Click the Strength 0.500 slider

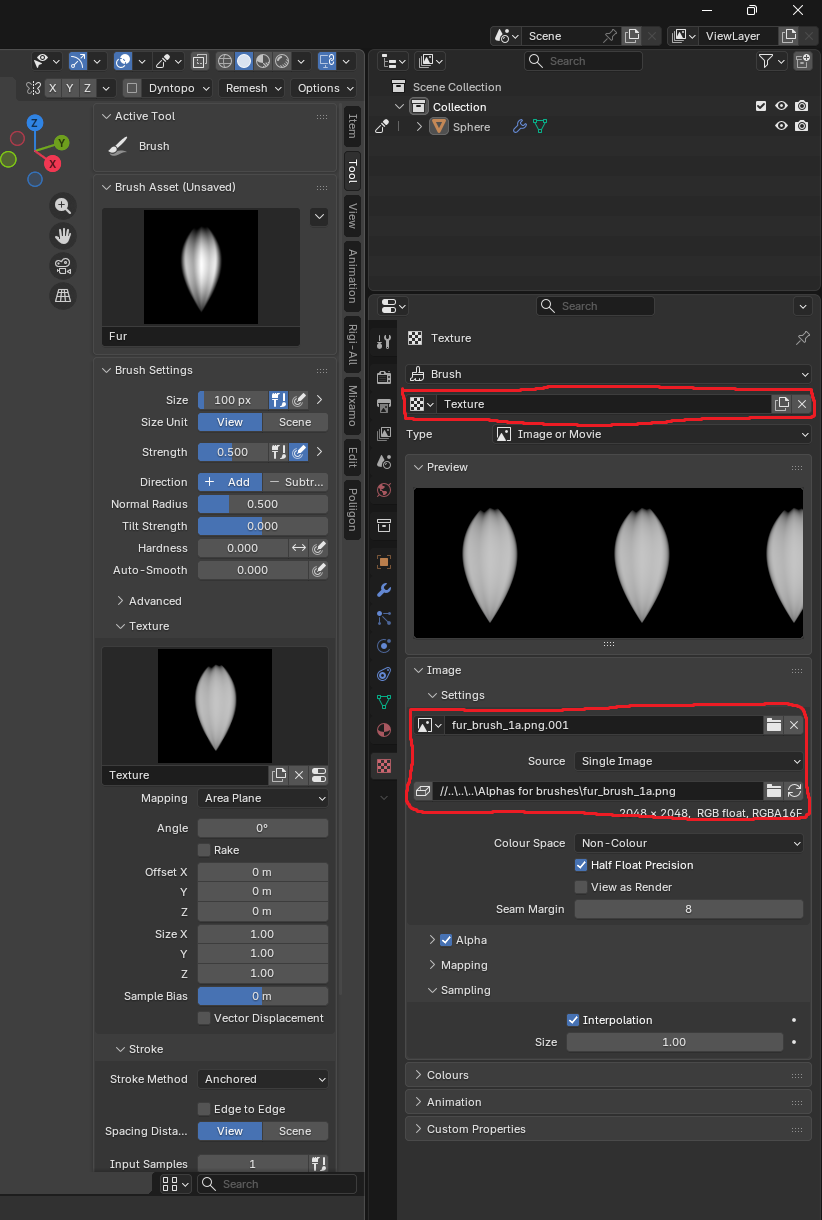coord(233,452)
